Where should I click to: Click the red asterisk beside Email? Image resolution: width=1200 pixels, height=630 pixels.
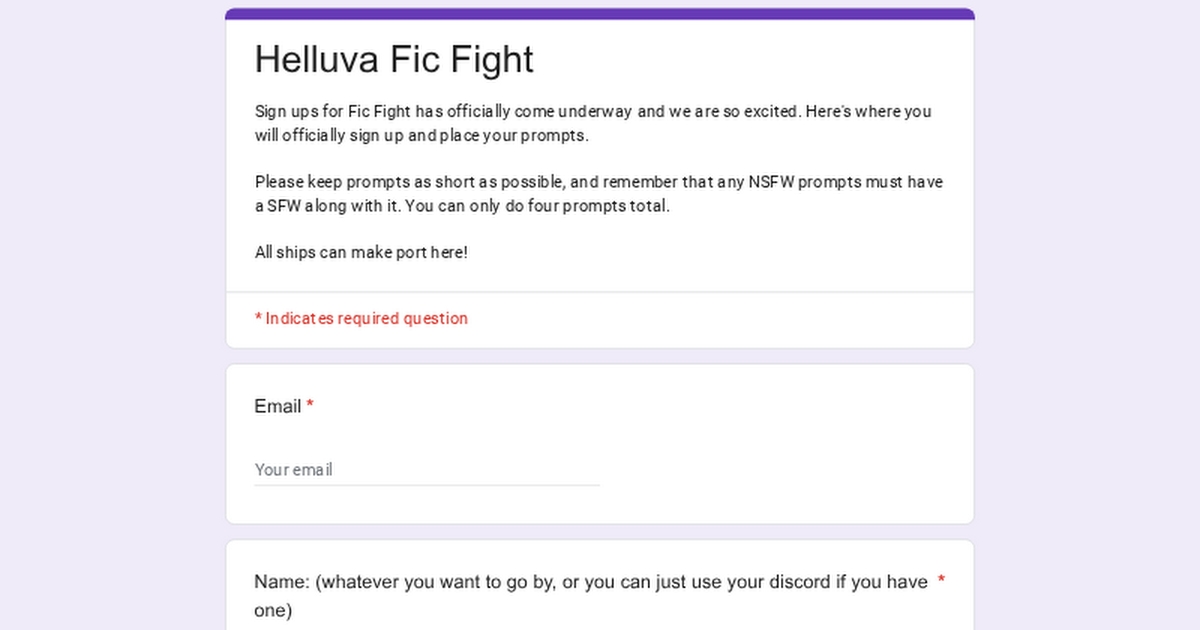point(310,406)
